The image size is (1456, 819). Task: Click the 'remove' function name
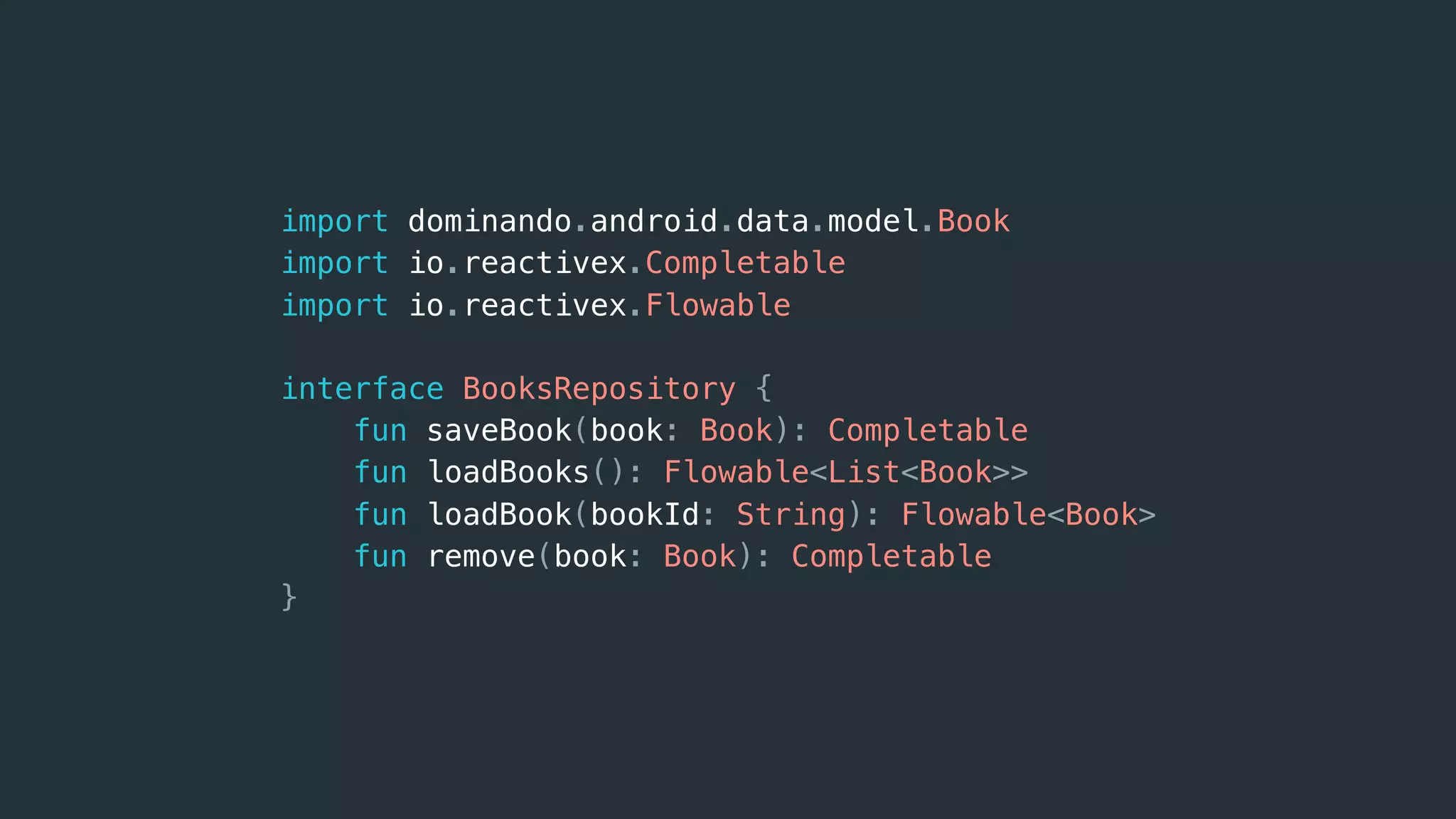[x=481, y=557]
